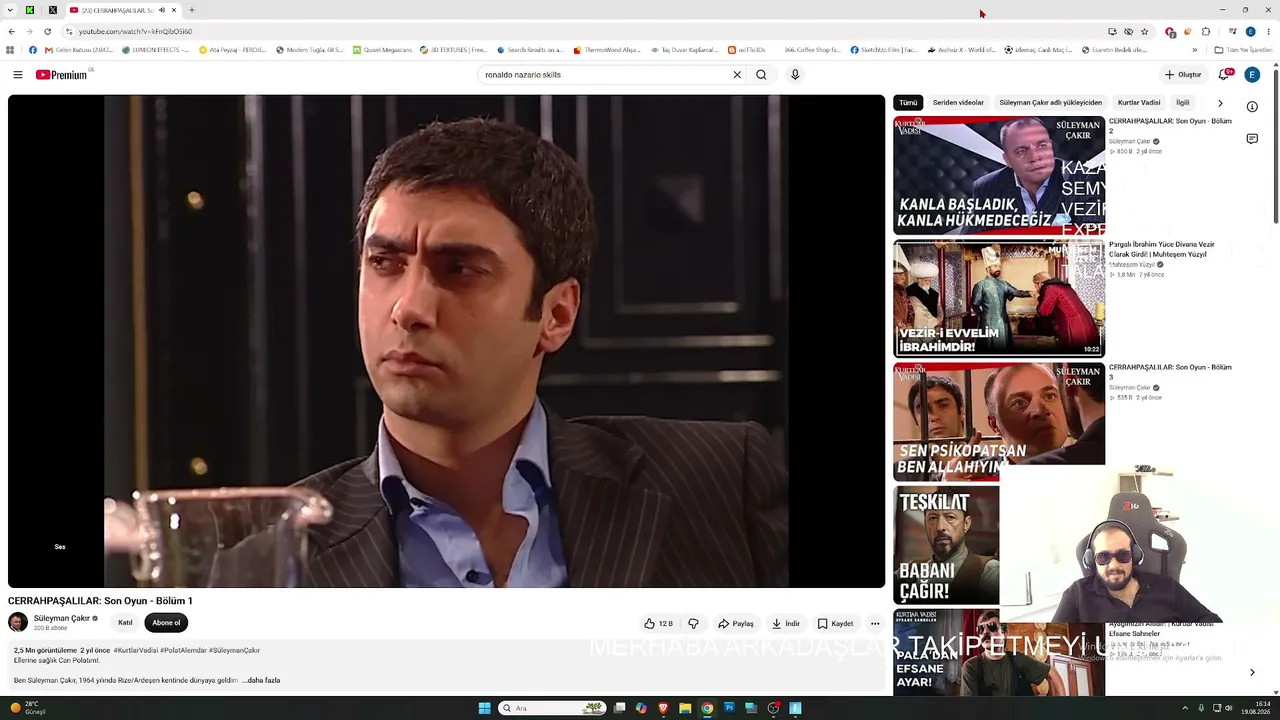1280x720 pixels.
Task: Open comments panel icon
Action: (1252, 139)
